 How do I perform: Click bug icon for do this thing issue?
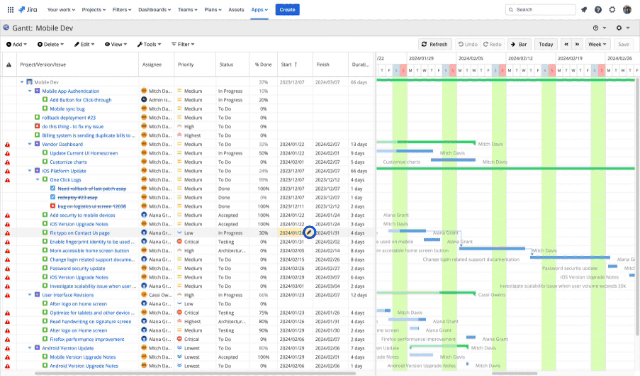[x=37, y=127]
